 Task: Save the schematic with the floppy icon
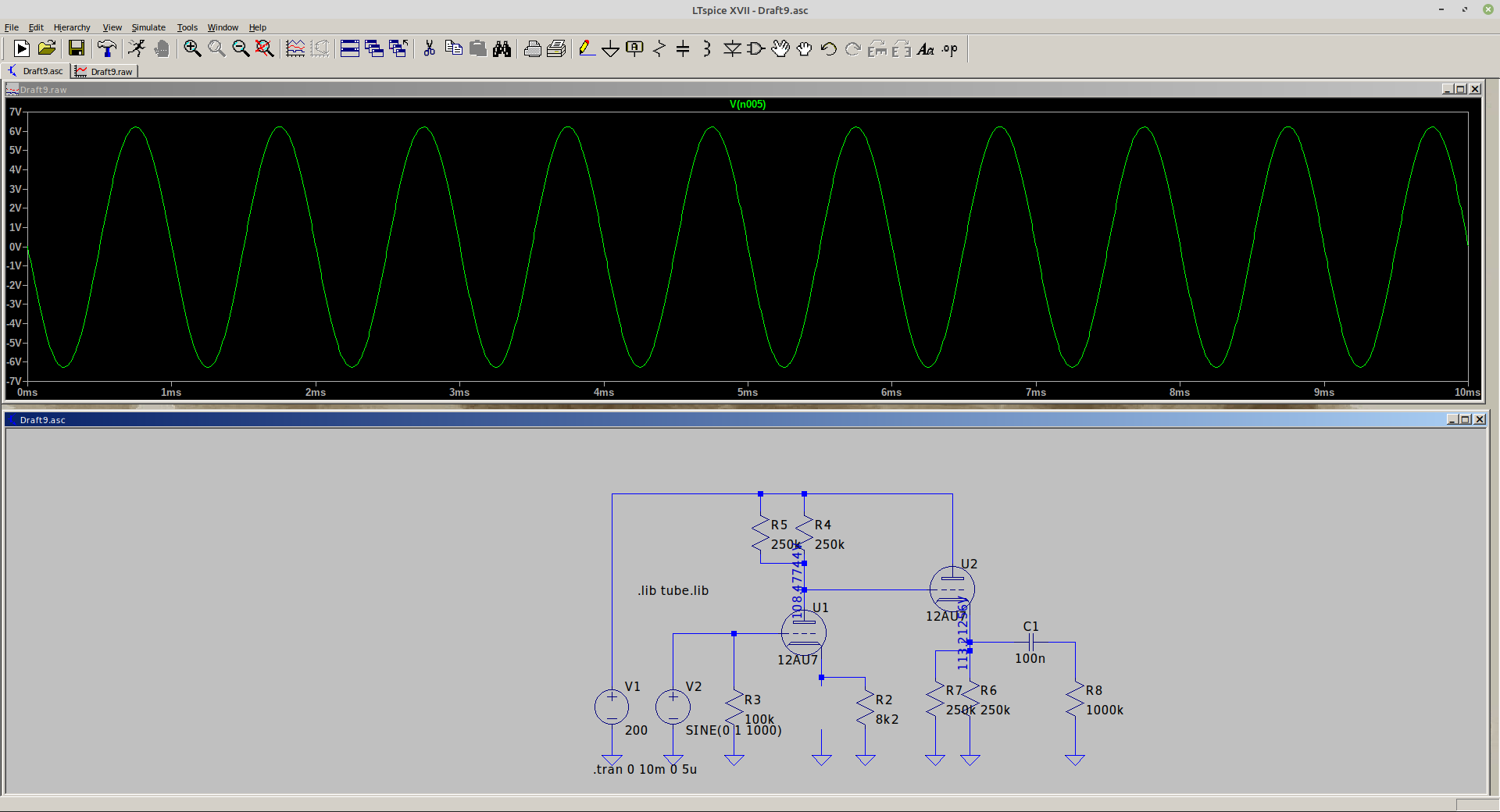[x=76, y=48]
